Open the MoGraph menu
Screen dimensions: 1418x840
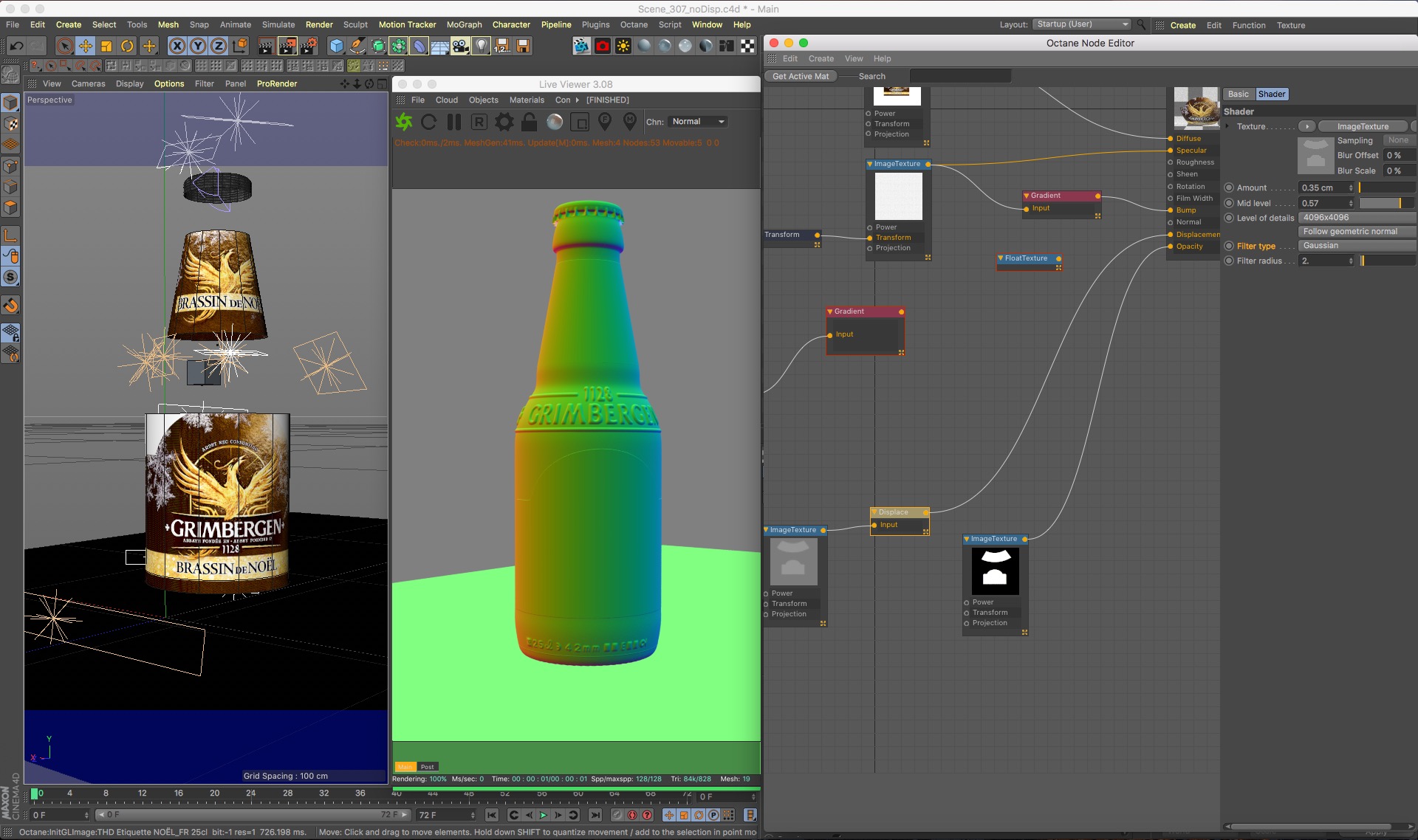click(464, 24)
